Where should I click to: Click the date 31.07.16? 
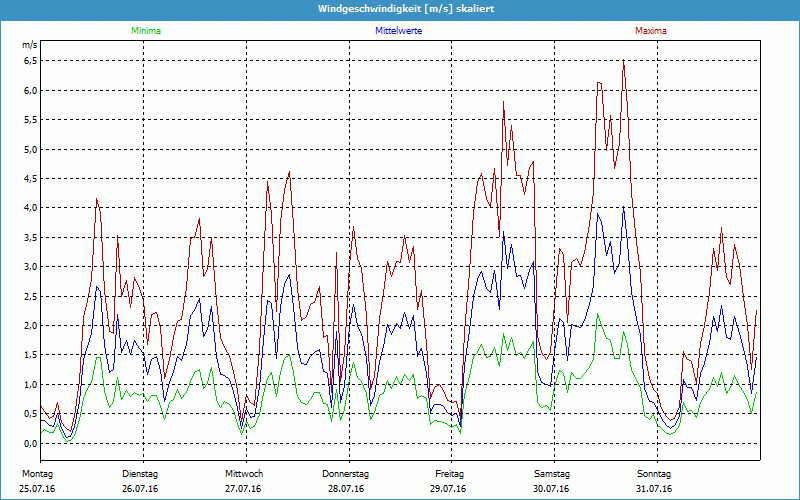point(654,489)
